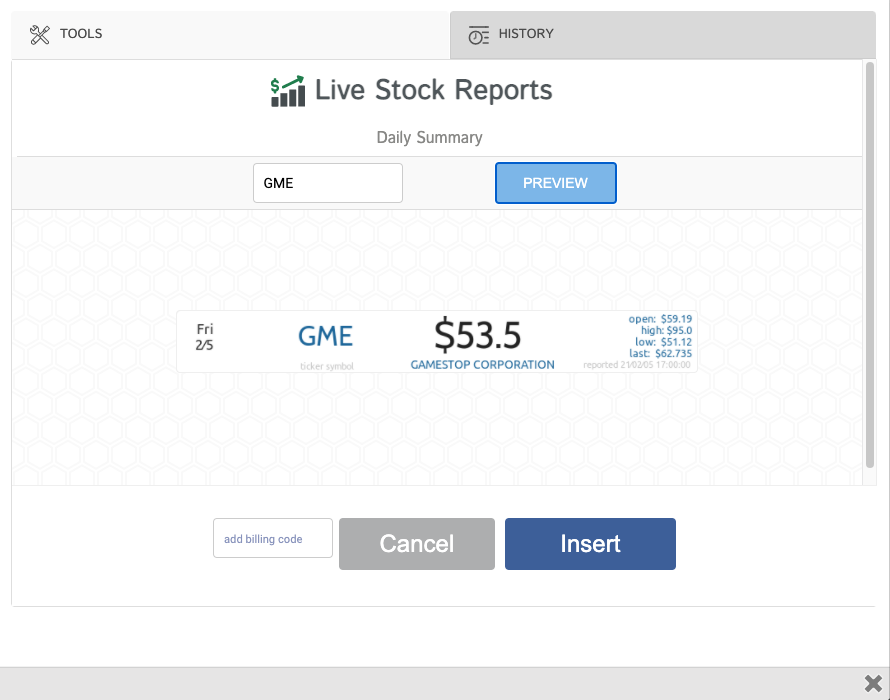Open the Tools tab
Screen dimensions: 890x700
(230, 35)
